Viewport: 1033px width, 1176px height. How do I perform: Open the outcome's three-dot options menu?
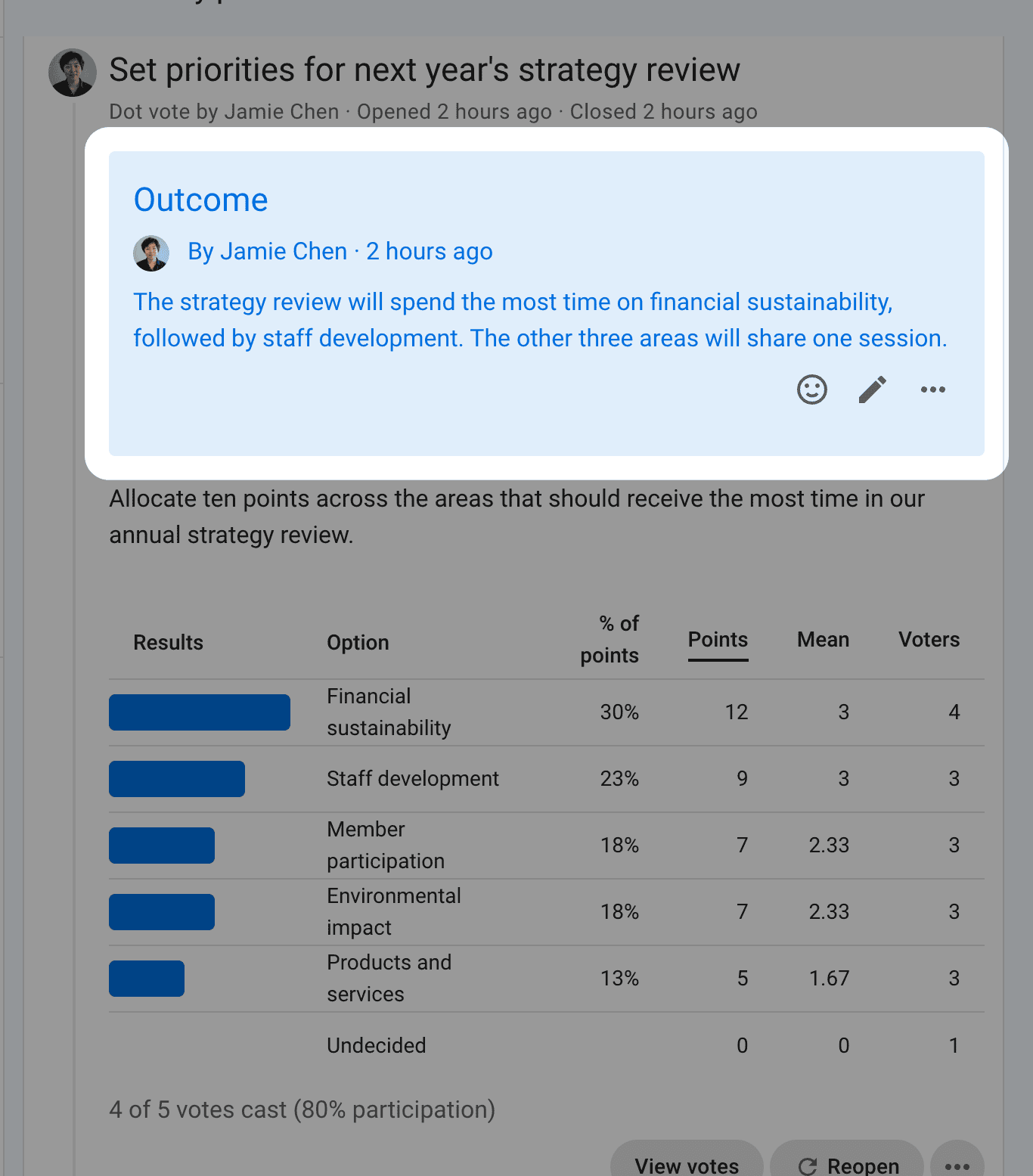click(x=933, y=389)
